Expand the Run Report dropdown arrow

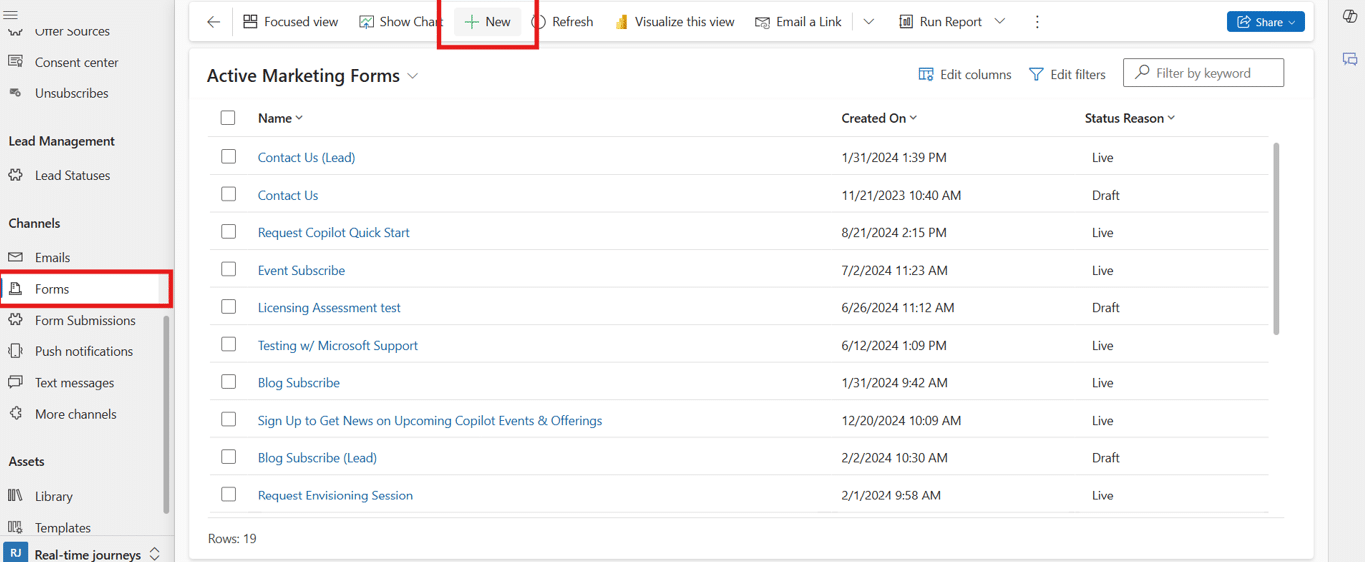(999, 22)
